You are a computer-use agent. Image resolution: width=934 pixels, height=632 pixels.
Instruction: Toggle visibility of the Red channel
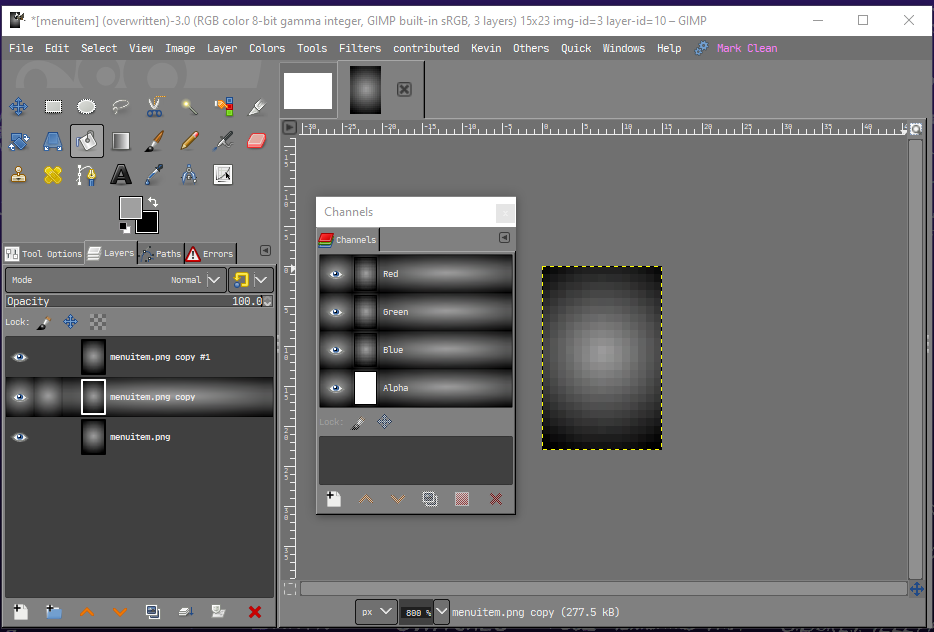335,274
